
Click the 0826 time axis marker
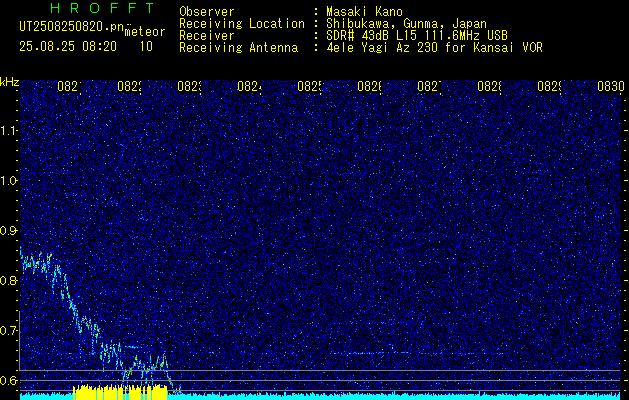coord(369,86)
